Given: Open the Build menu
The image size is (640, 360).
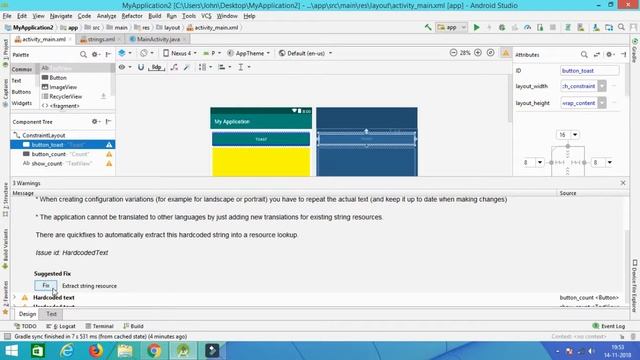Looking at the screenshot, I should [x=154, y=16].
